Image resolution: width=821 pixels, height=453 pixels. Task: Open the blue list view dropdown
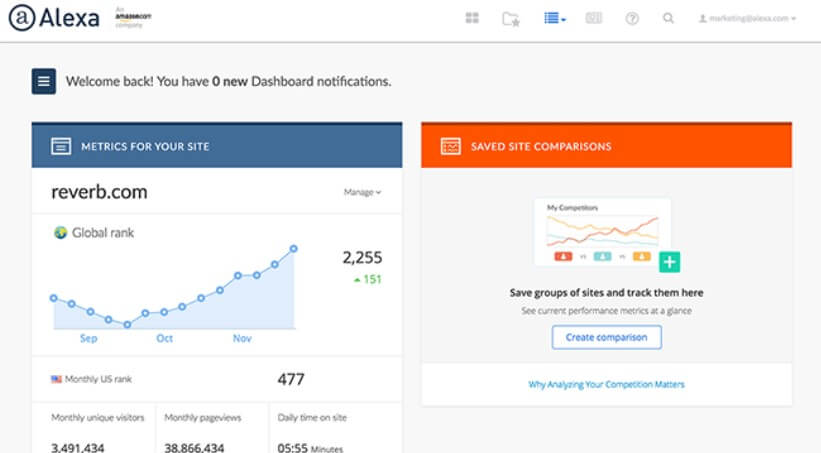pos(555,18)
